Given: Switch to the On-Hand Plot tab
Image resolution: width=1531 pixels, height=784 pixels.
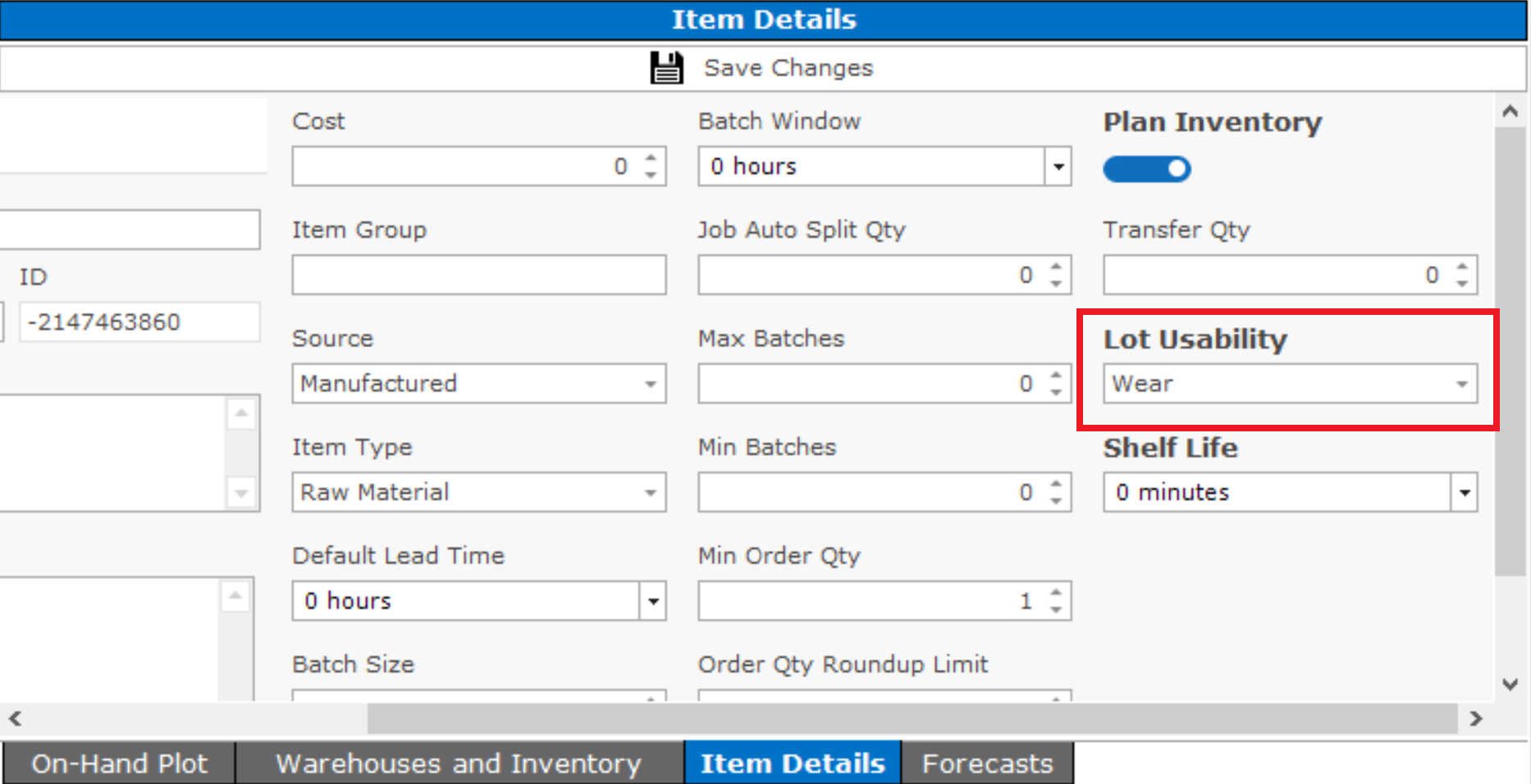Looking at the screenshot, I should (120, 763).
